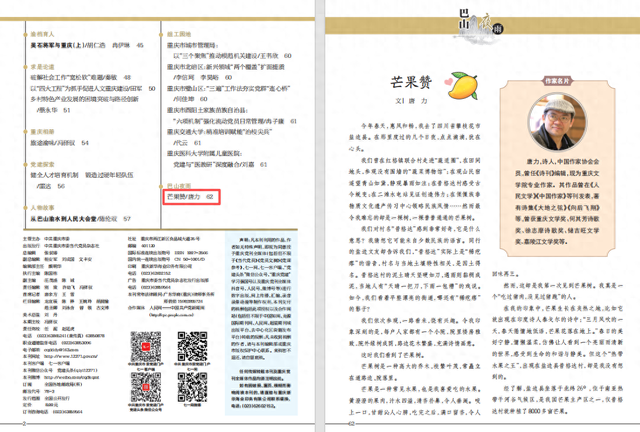Click the mango illustration beside the title
Screen dimensions: 640x432
click(x=462, y=86)
